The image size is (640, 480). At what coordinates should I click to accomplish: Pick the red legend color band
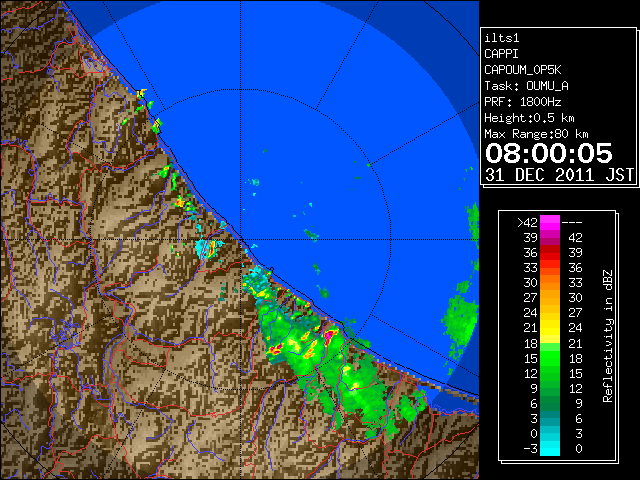550,253
